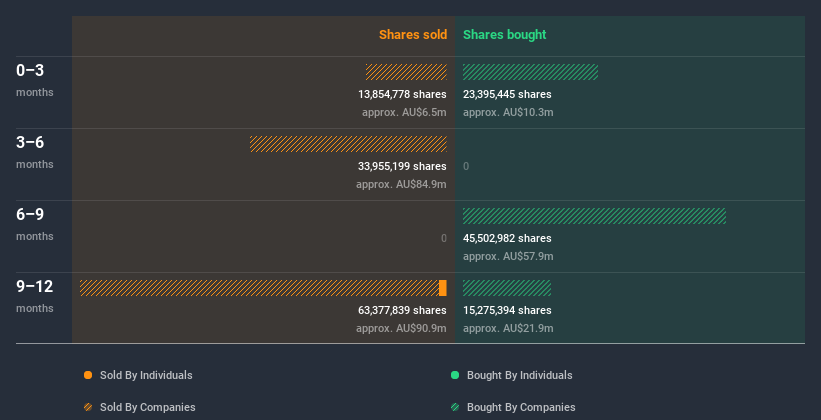Select the 0–3 months row label
821x420 pixels.
35,80
